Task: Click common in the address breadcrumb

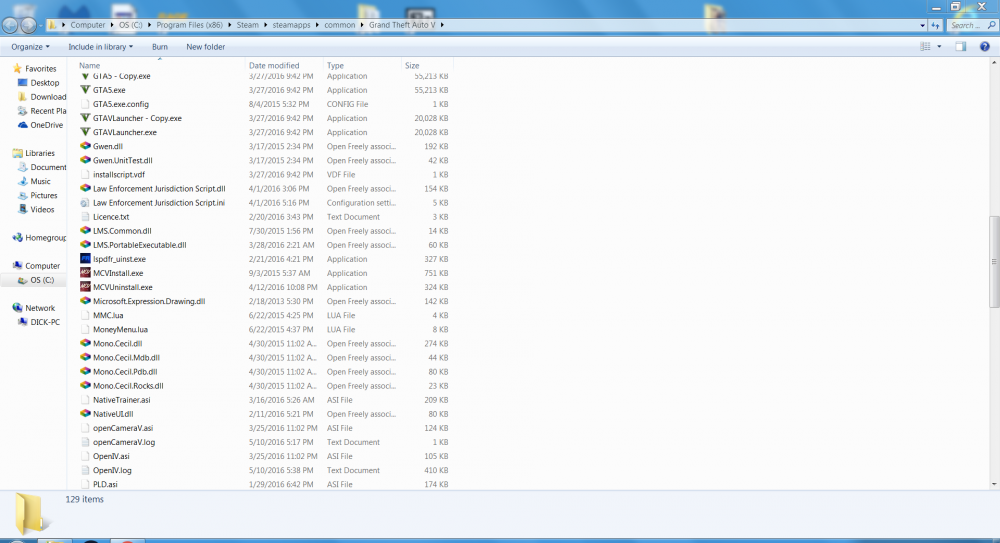Action: point(339,26)
